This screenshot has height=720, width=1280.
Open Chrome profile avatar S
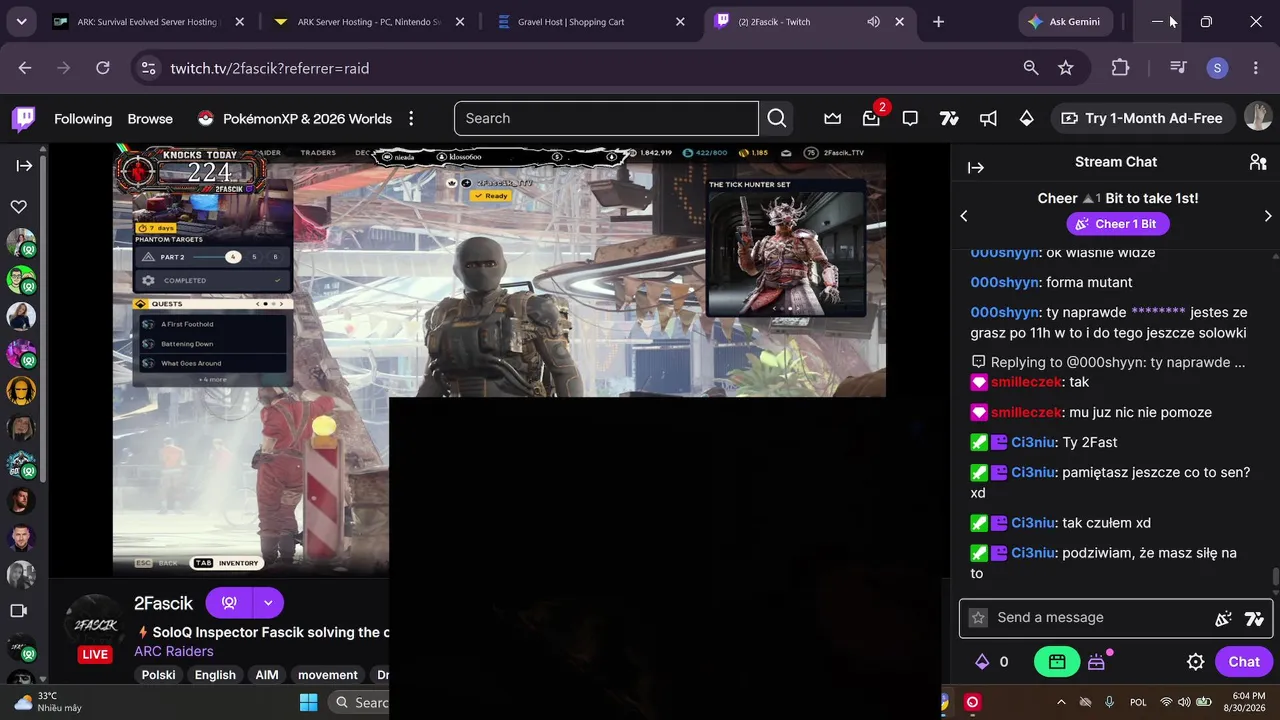click(x=1217, y=68)
